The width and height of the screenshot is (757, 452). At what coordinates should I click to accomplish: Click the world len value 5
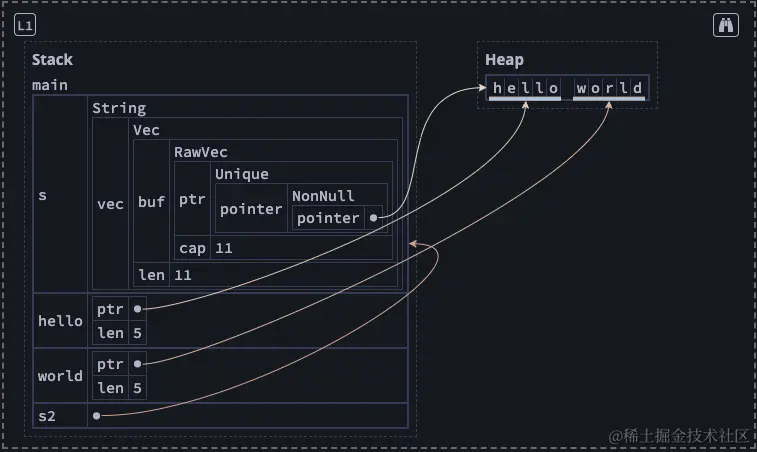138,388
